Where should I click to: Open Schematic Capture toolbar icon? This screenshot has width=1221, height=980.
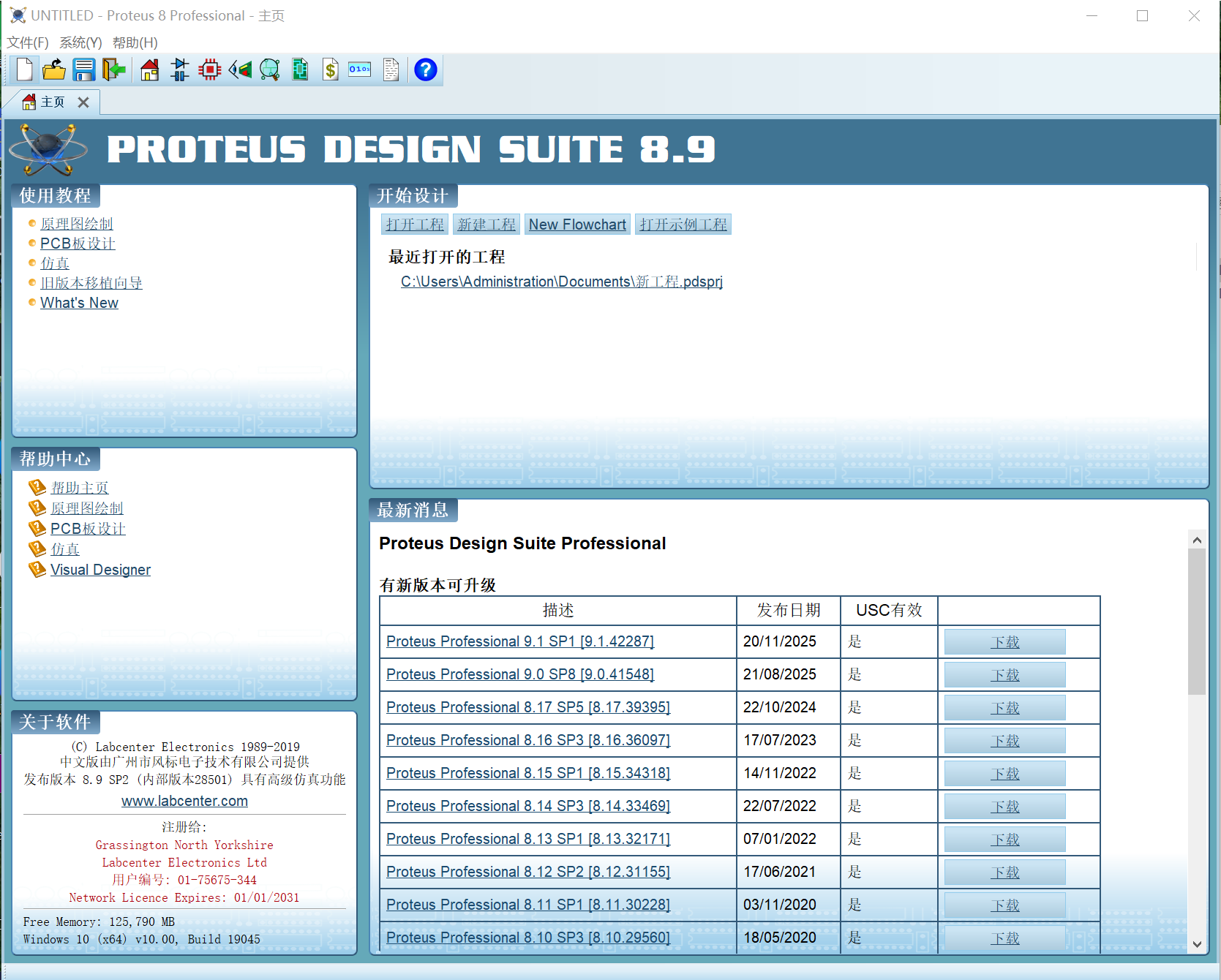(x=180, y=69)
